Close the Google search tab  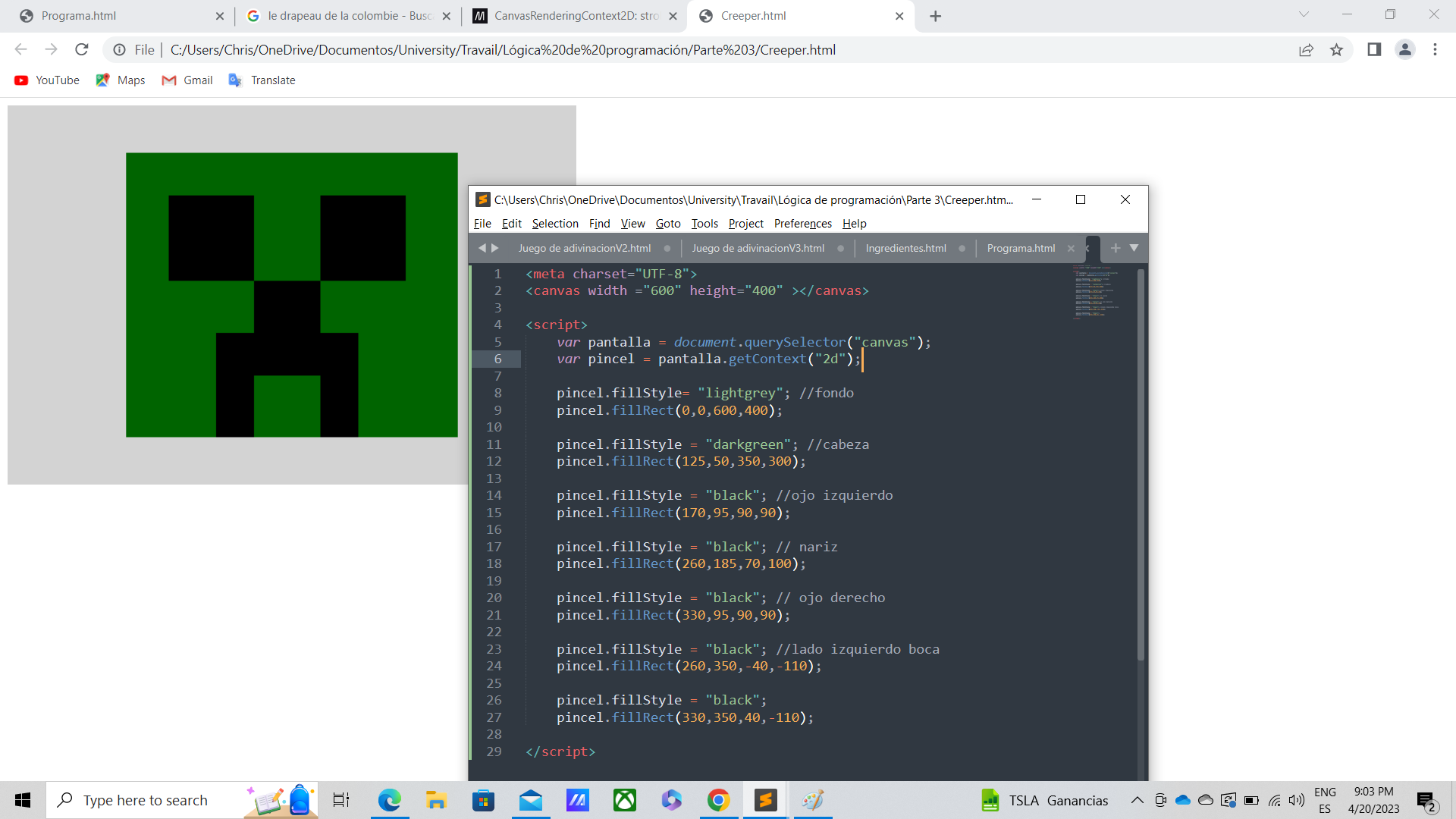click(446, 16)
